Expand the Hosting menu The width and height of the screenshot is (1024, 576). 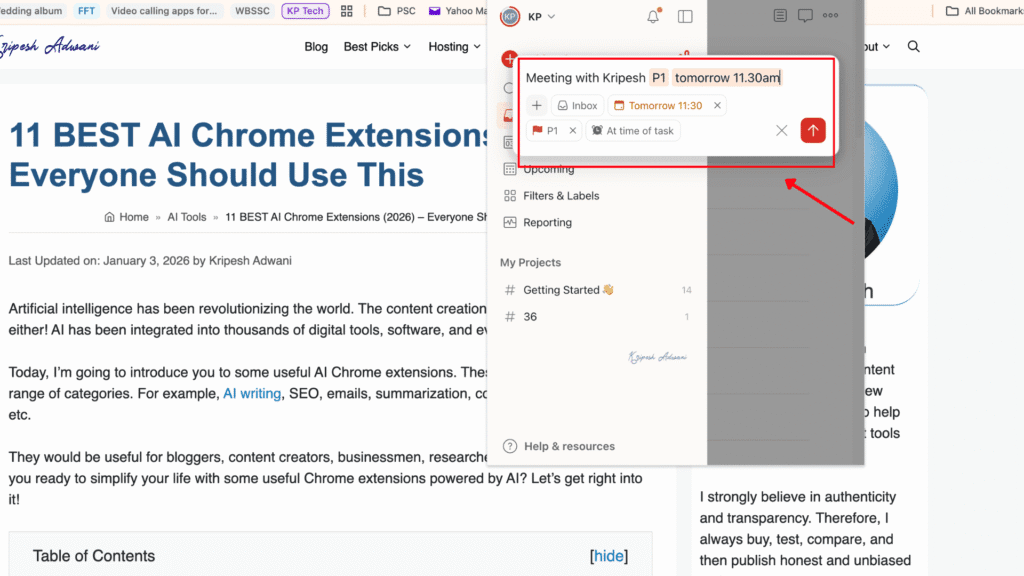pyautogui.click(x=455, y=47)
